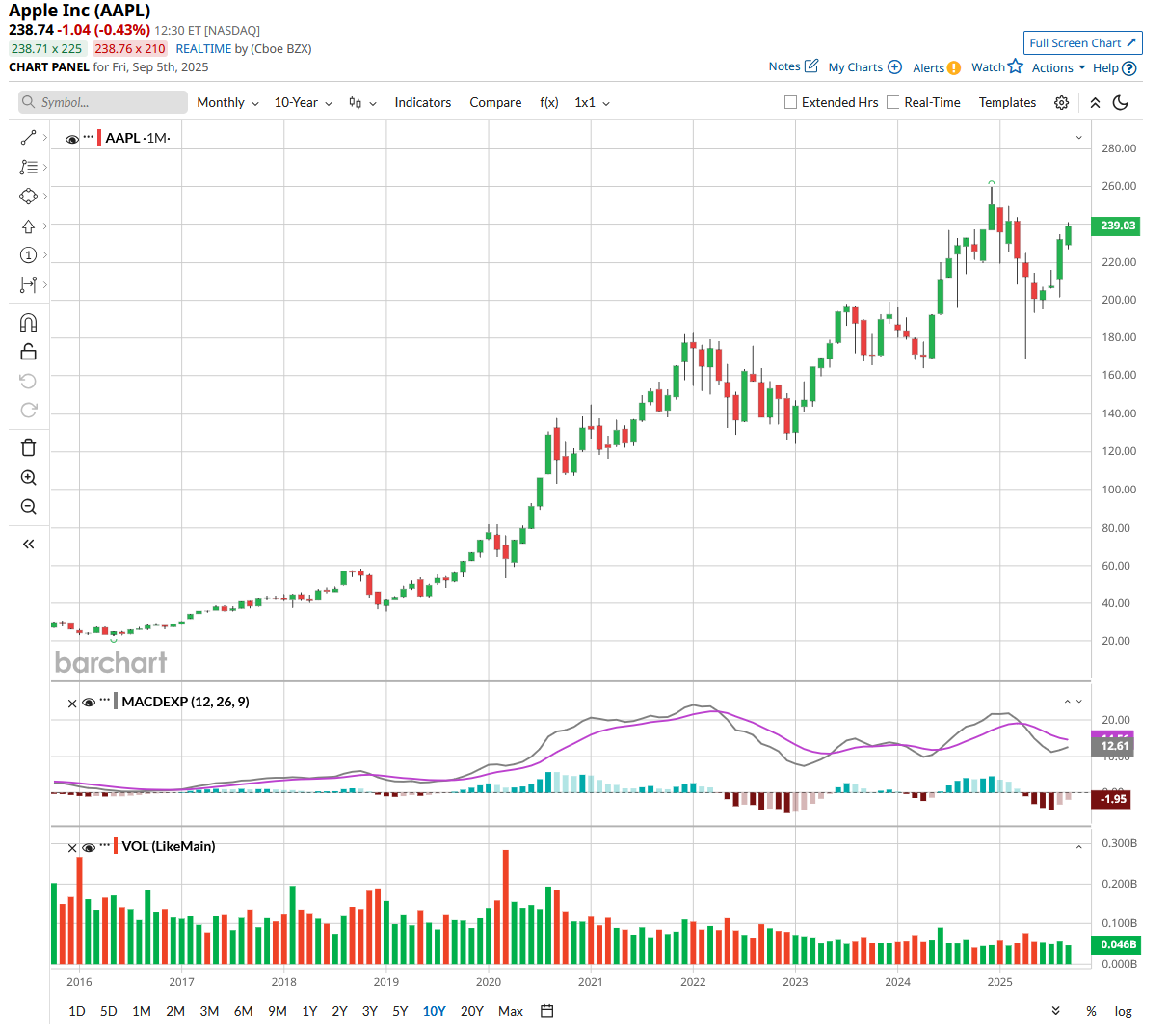Viewport: 1168px width, 1036px height.
Task: Open the calendar date range picker
Action: (546, 1011)
